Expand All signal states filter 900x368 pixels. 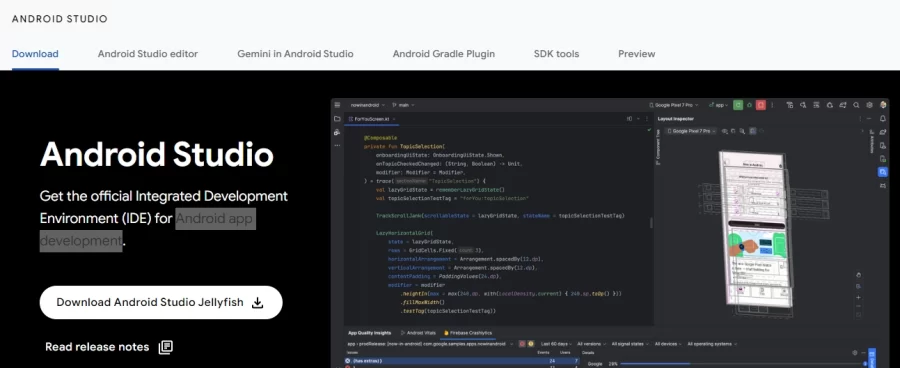pyautogui.click(x=630, y=344)
